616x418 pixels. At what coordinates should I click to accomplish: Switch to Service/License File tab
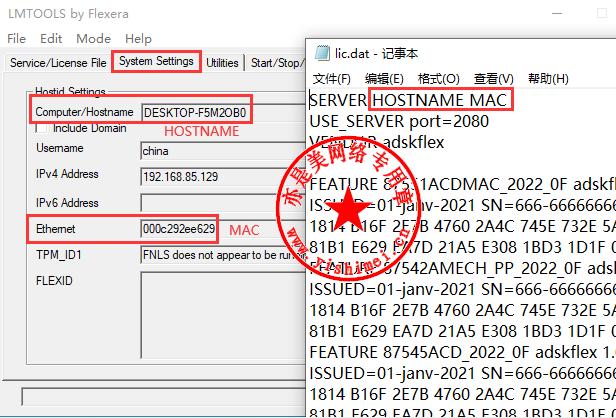[x=58, y=63]
